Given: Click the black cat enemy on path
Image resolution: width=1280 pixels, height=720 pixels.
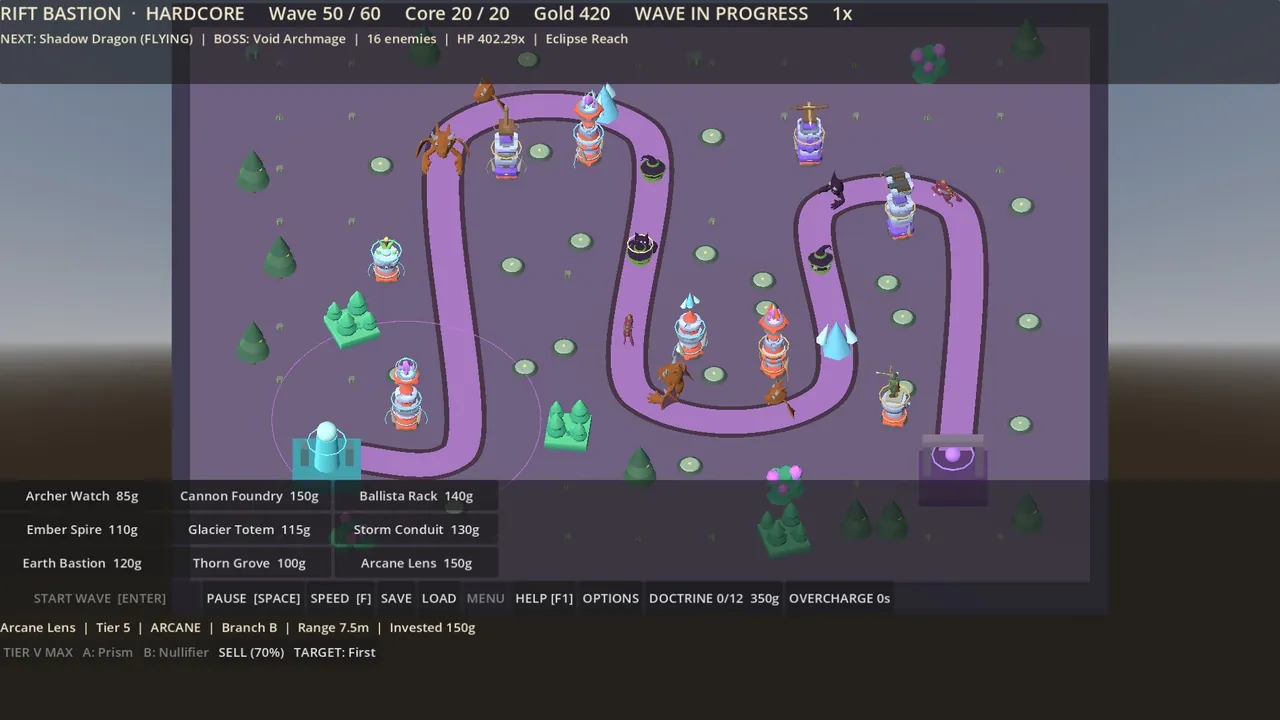Looking at the screenshot, I should click(x=641, y=247).
